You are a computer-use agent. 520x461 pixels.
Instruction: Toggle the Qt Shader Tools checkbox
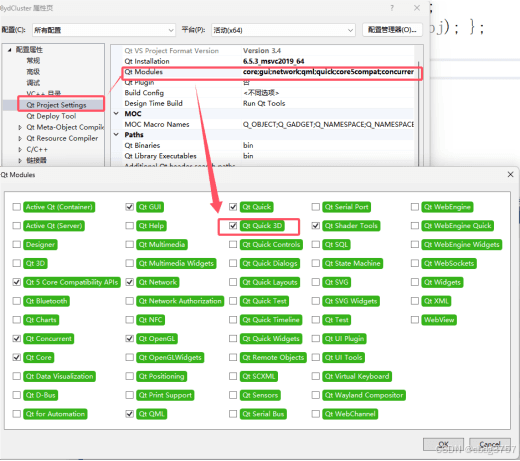click(315, 226)
